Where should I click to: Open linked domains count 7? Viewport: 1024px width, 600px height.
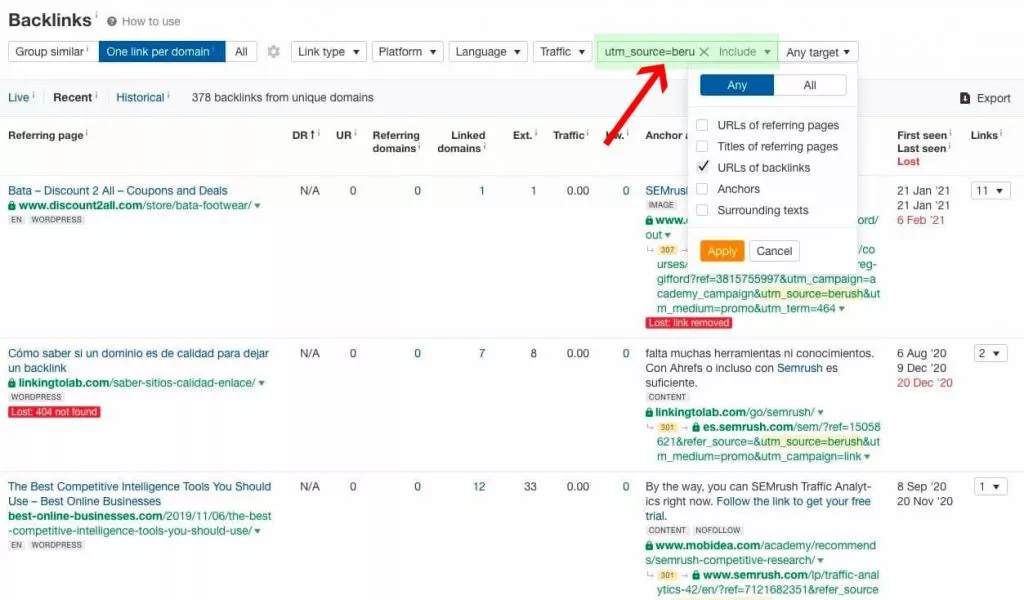coord(481,353)
